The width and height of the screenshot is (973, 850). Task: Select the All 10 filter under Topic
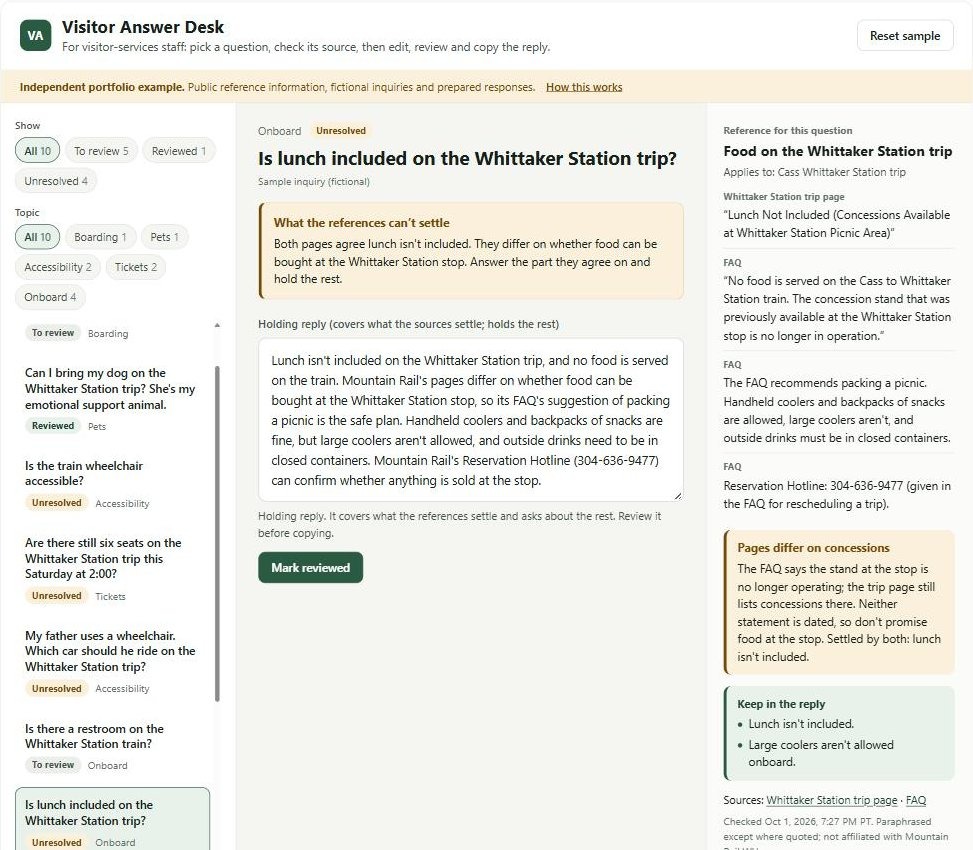(37, 237)
